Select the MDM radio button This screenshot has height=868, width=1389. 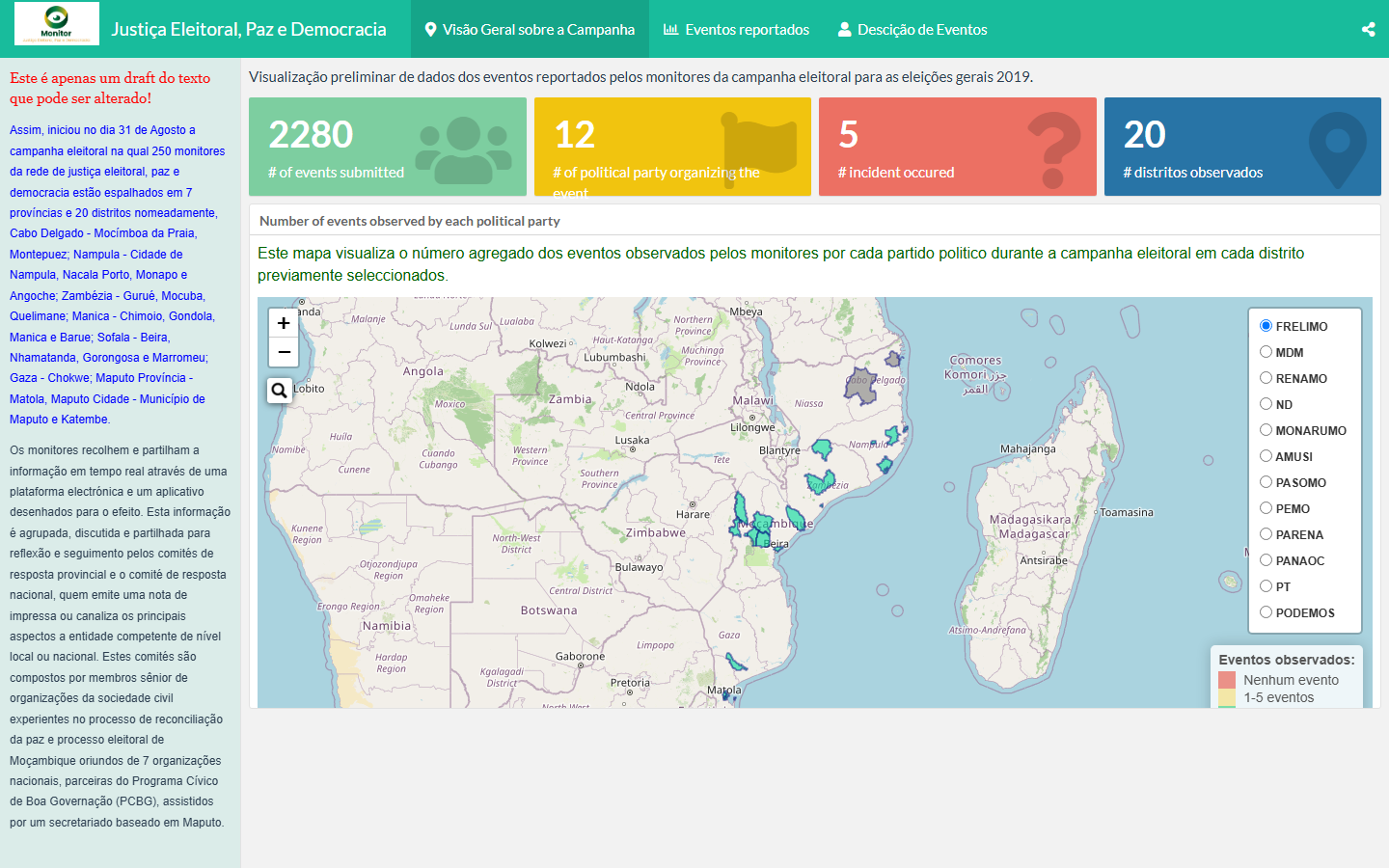(x=1266, y=352)
